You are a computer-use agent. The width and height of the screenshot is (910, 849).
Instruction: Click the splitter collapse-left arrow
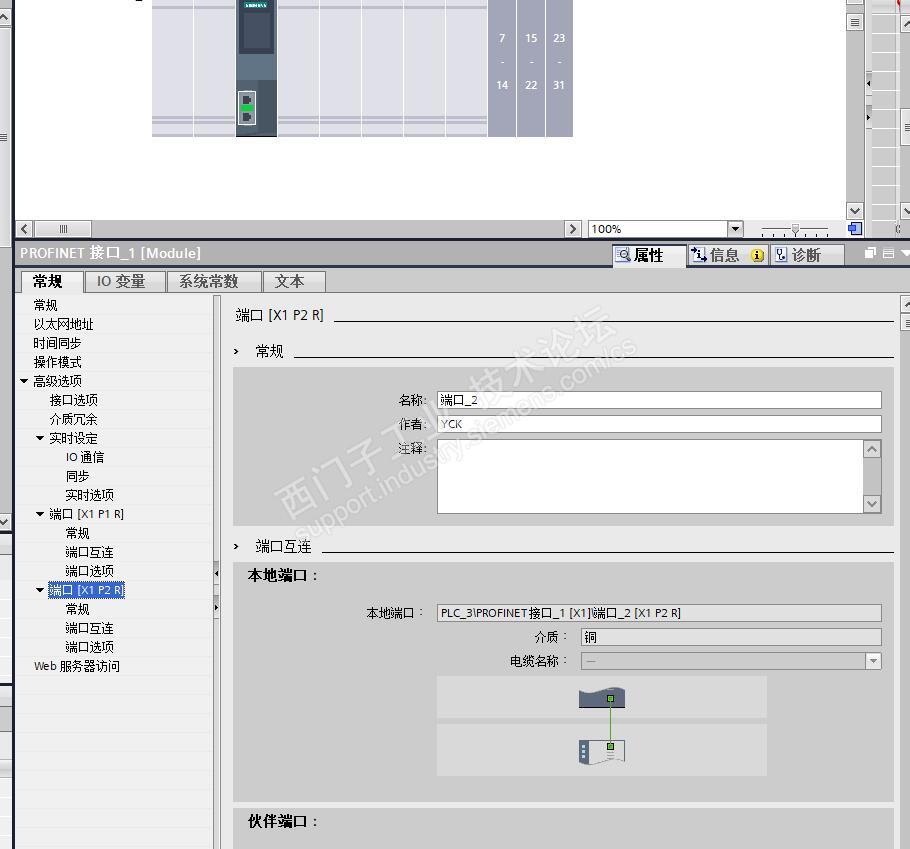(216, 573)
